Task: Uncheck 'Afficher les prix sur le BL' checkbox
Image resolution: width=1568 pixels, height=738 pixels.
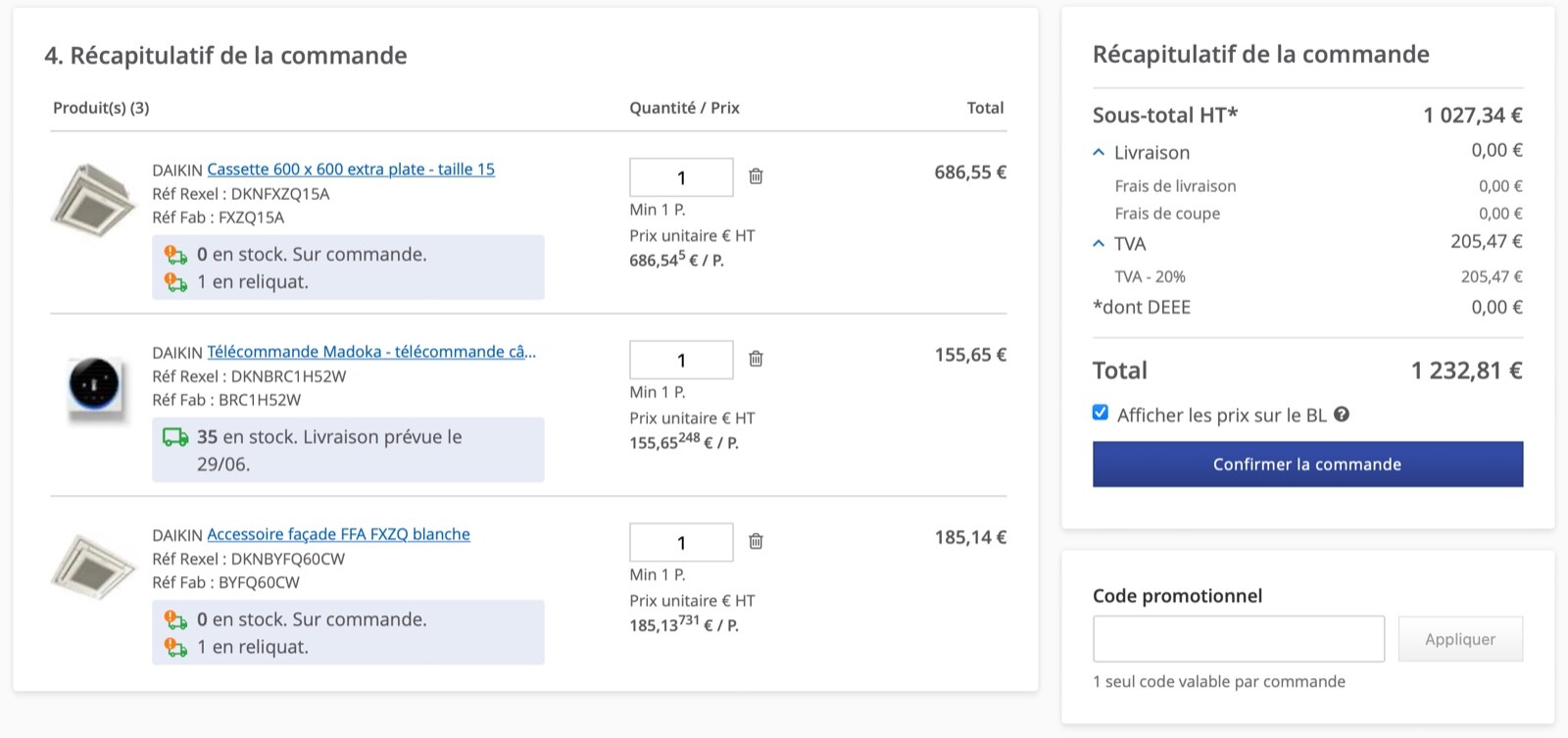Action: click(1101, 413)
